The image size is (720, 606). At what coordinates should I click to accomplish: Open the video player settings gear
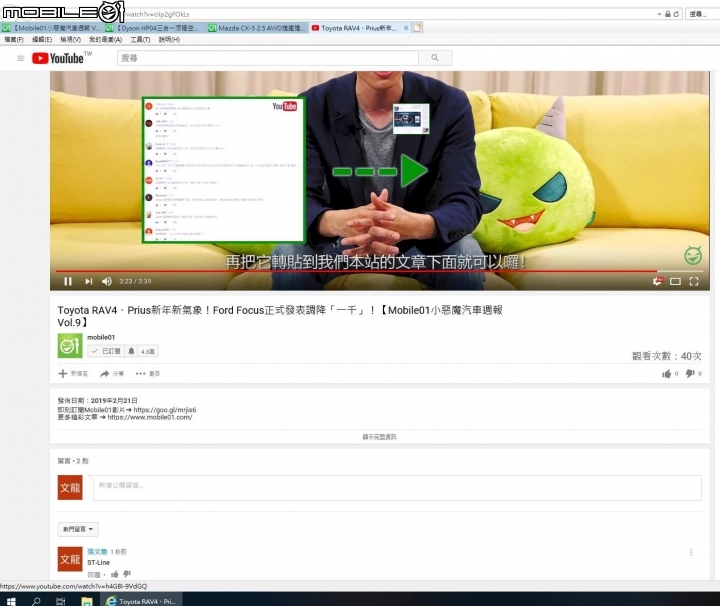pos(658,281)
